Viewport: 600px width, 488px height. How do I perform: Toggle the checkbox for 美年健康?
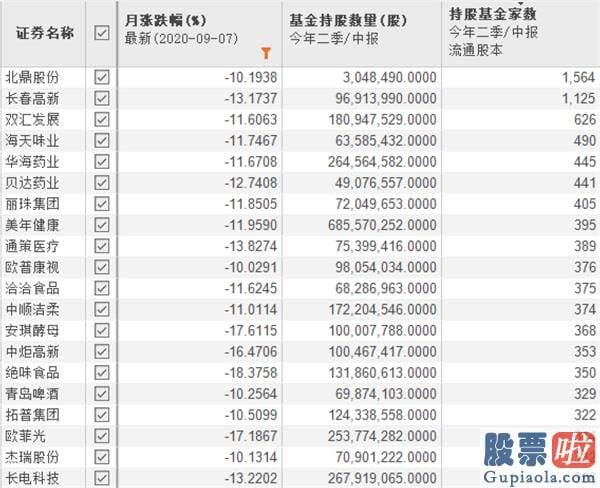(102, 225)
